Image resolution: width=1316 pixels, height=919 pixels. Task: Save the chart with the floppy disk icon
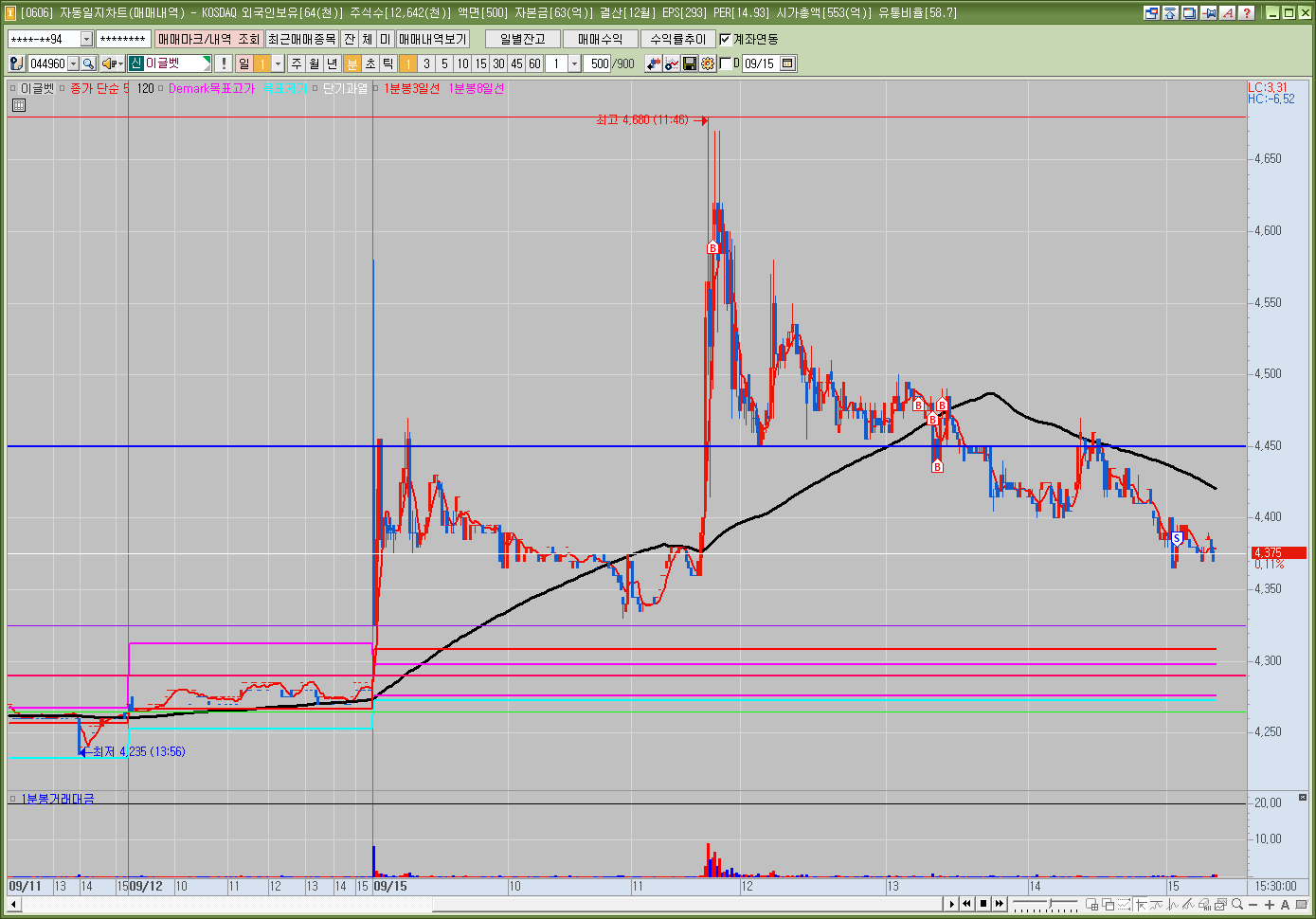tap(690, 63)
